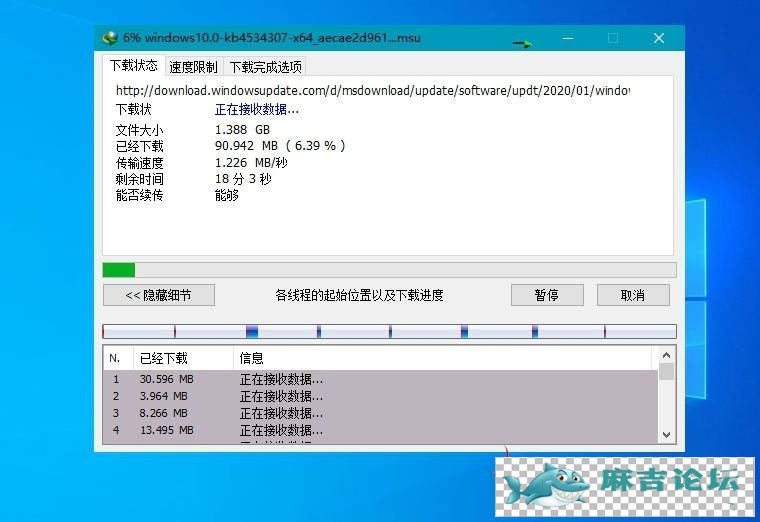The height and width of the screenshot is (522, 760).
Task: Click the download URL text
Action: (x=372, y=91)
